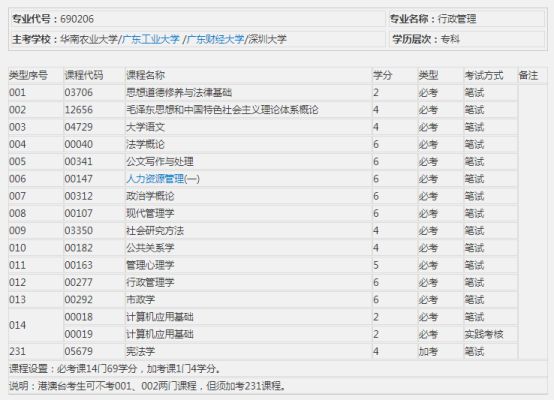
Task: Open the 人力资源管理 course link
Action: [155, 179]
